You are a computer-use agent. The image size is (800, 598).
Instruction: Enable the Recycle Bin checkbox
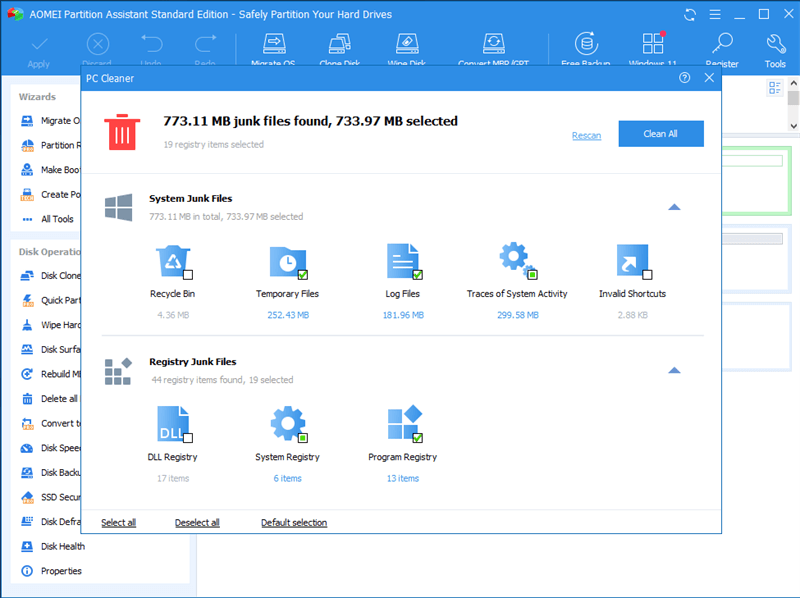[188, 275]
